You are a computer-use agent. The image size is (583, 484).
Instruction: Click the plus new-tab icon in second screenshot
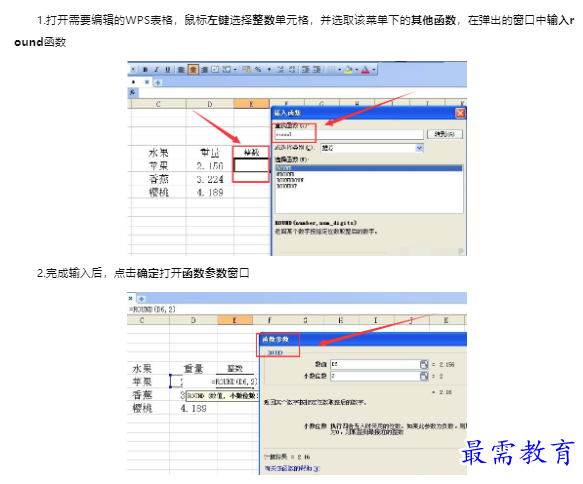141,299
